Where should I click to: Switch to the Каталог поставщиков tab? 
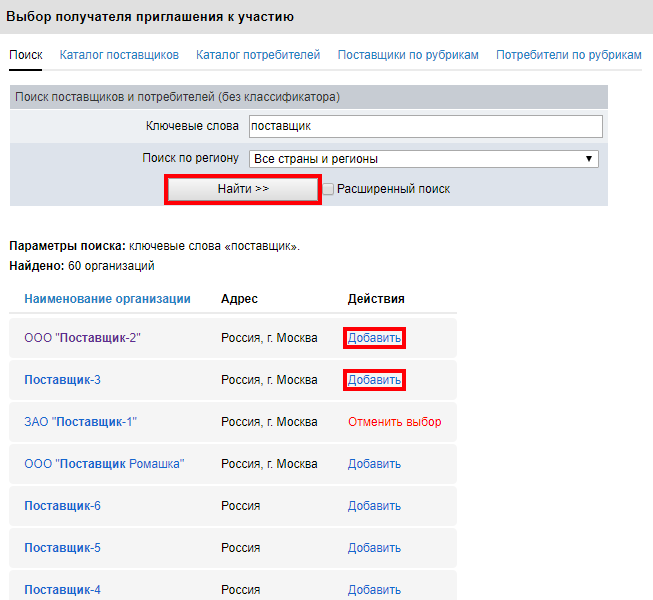(x=119, y=54)
